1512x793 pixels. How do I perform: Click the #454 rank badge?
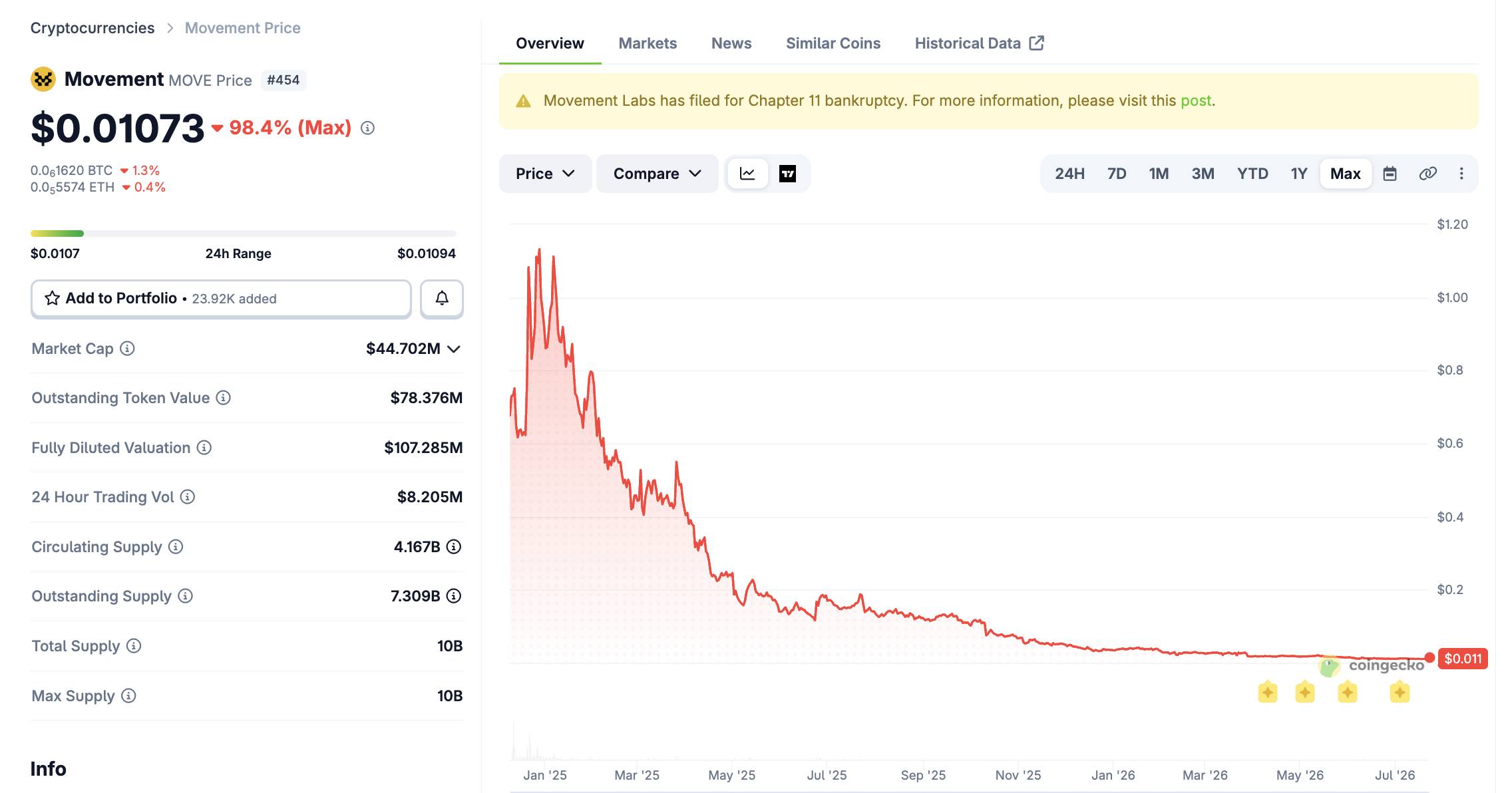tap(283, 80)
